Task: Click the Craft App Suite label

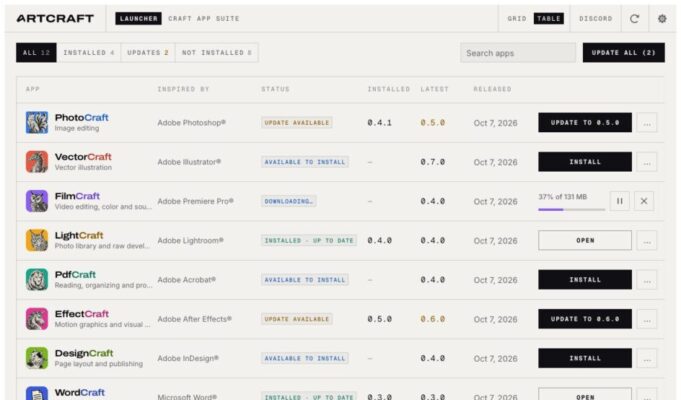Action: [x=204, y=19]
